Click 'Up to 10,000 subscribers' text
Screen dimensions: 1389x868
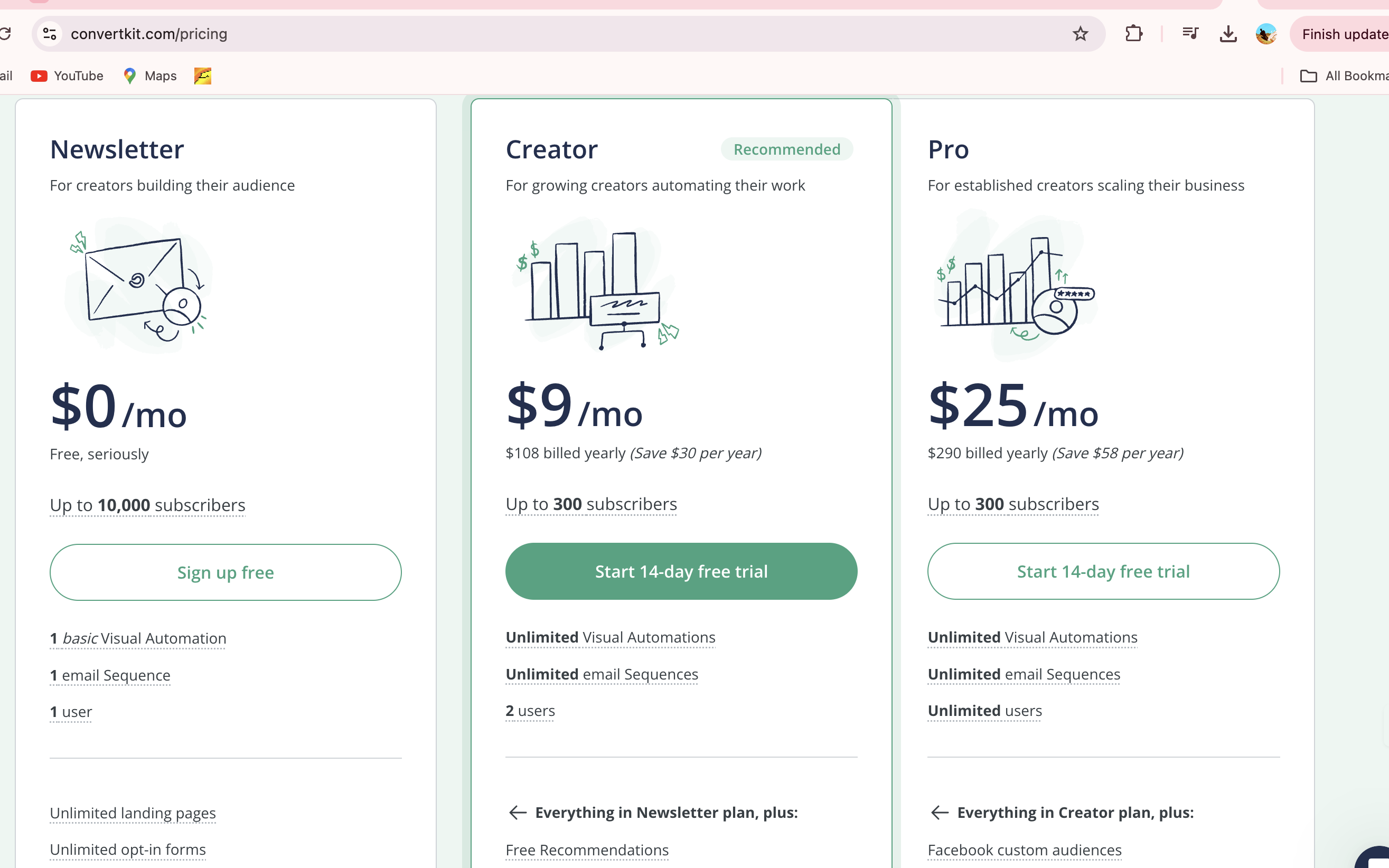coord(147,505)
